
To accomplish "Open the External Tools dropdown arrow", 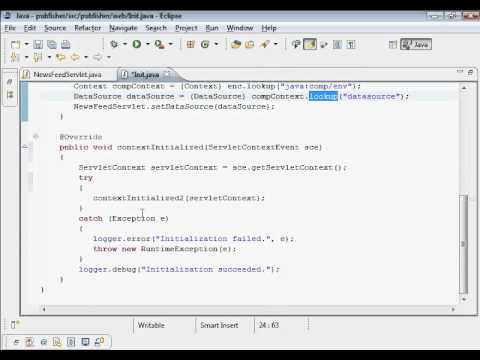I will tap(171, 44).
